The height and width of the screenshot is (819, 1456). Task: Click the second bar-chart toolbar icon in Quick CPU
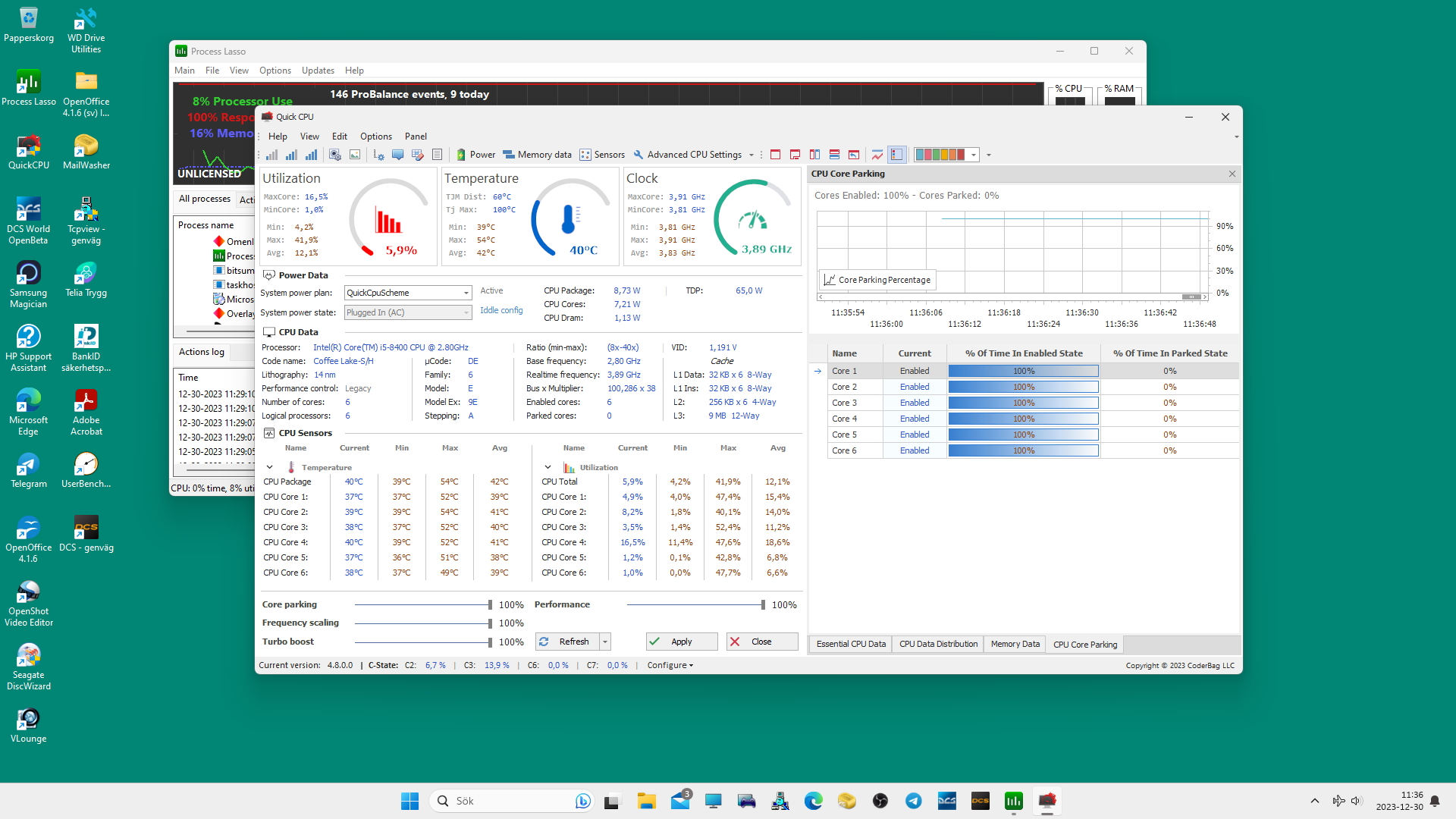(x=291, y=155)
